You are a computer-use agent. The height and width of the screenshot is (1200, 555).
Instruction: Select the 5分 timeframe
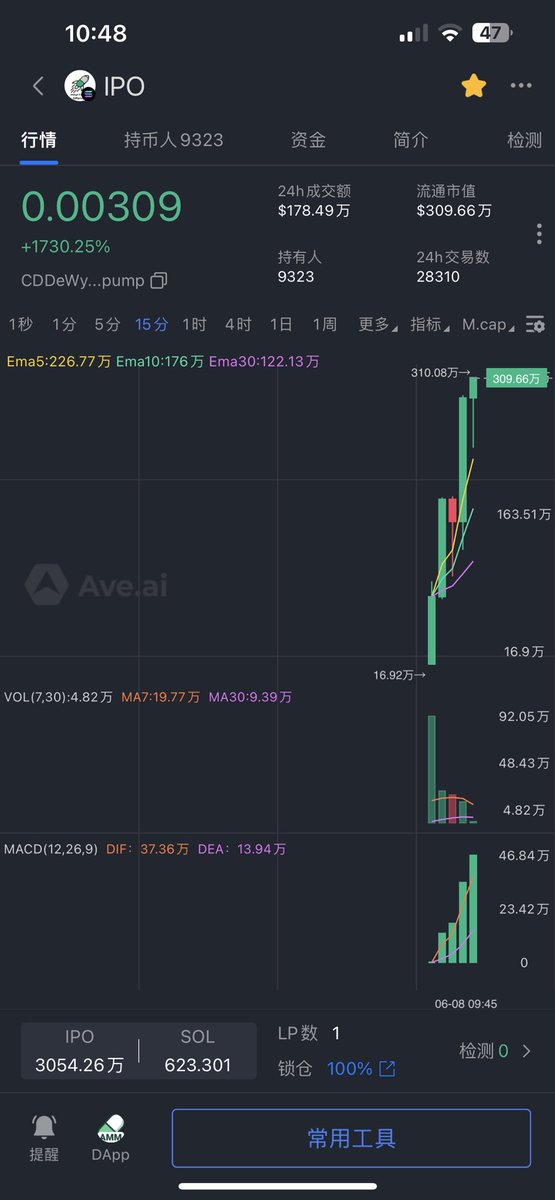107,324
